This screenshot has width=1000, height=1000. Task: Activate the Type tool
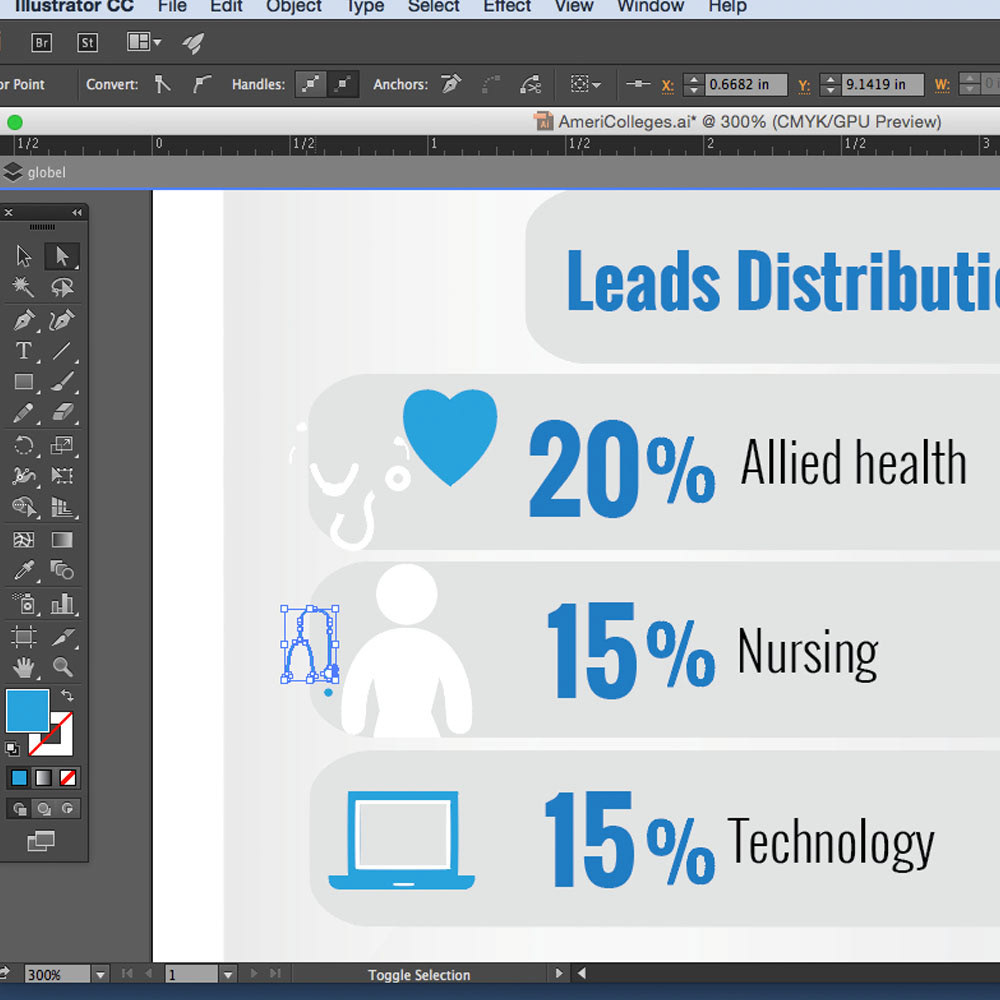click(x=24, y=350)
